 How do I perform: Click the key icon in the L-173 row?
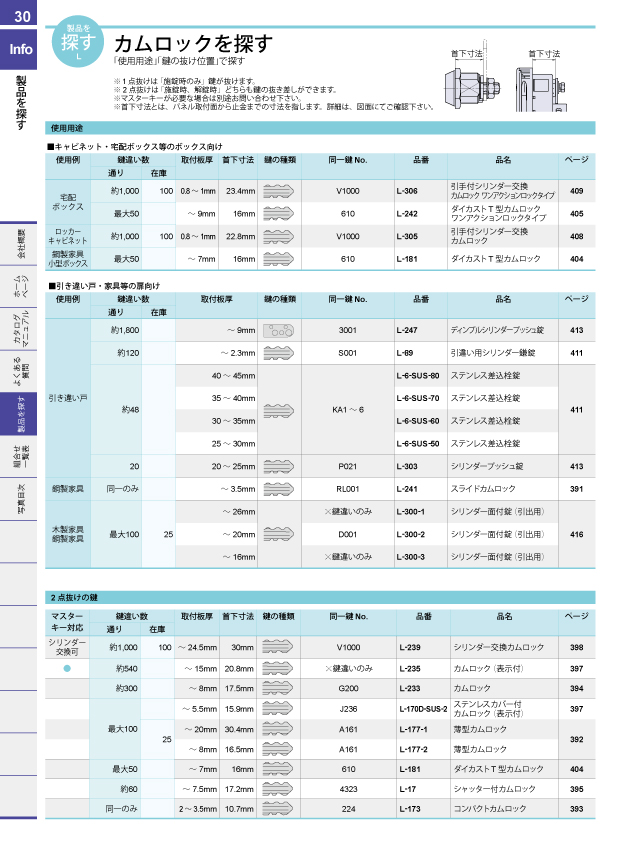[280, 809]
